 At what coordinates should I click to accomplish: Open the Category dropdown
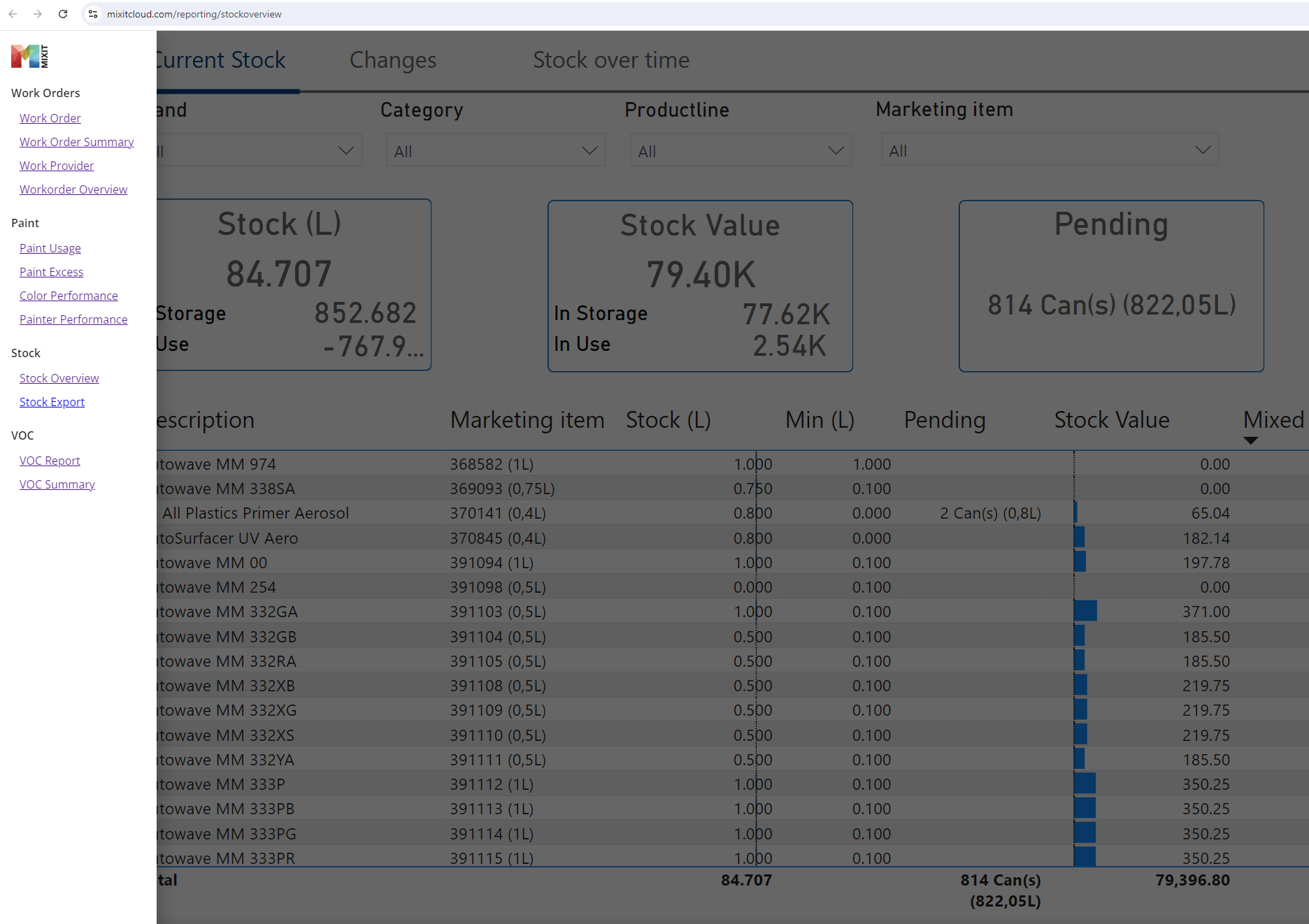pos(494,150)
